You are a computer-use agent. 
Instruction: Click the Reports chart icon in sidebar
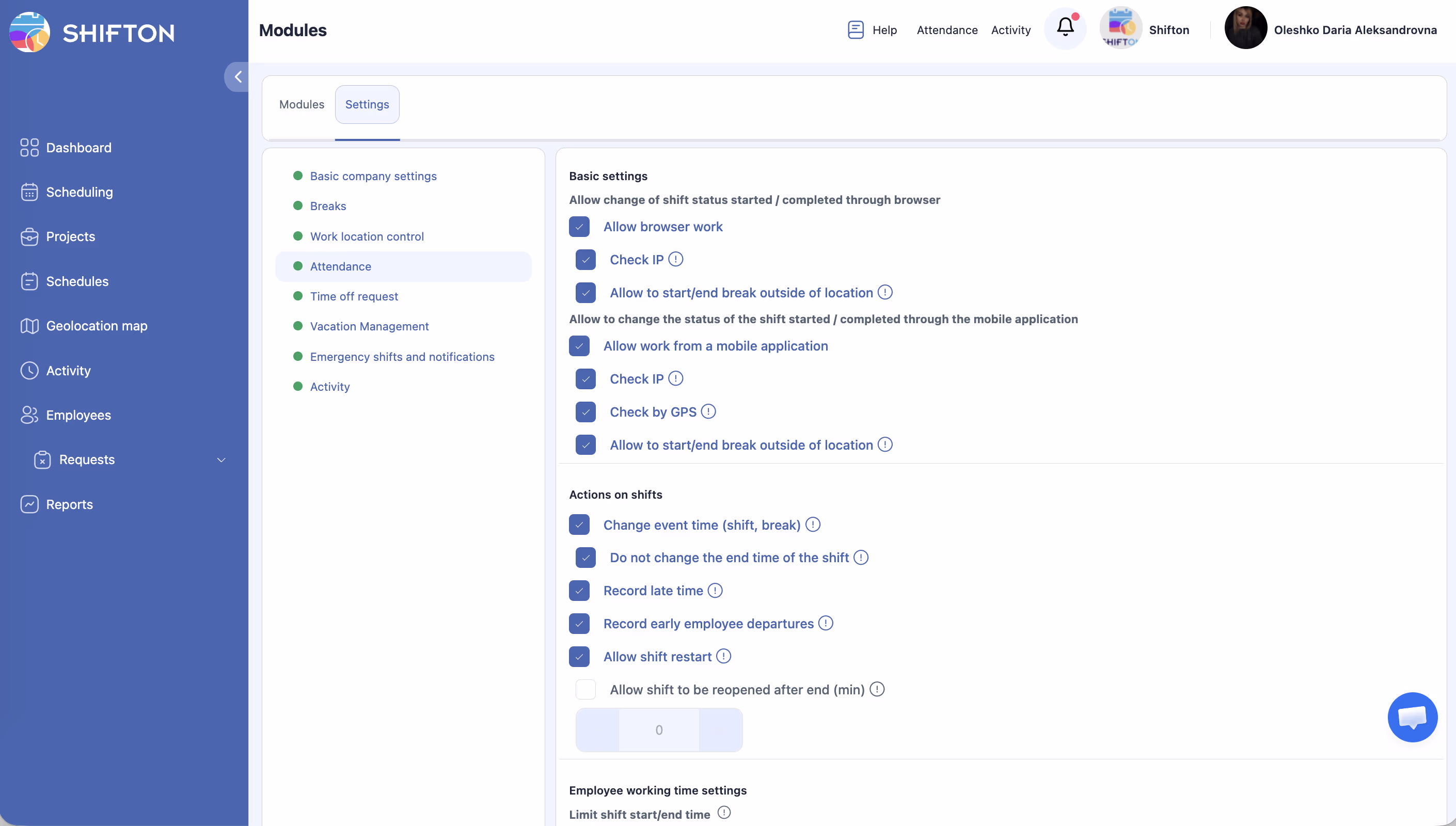[x=29, y=504]
